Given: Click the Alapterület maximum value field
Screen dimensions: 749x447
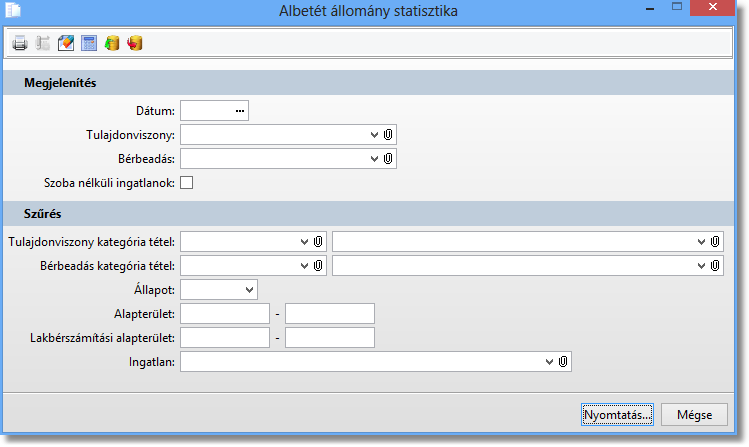Looking at the screenshot, I should coord(330,314).
